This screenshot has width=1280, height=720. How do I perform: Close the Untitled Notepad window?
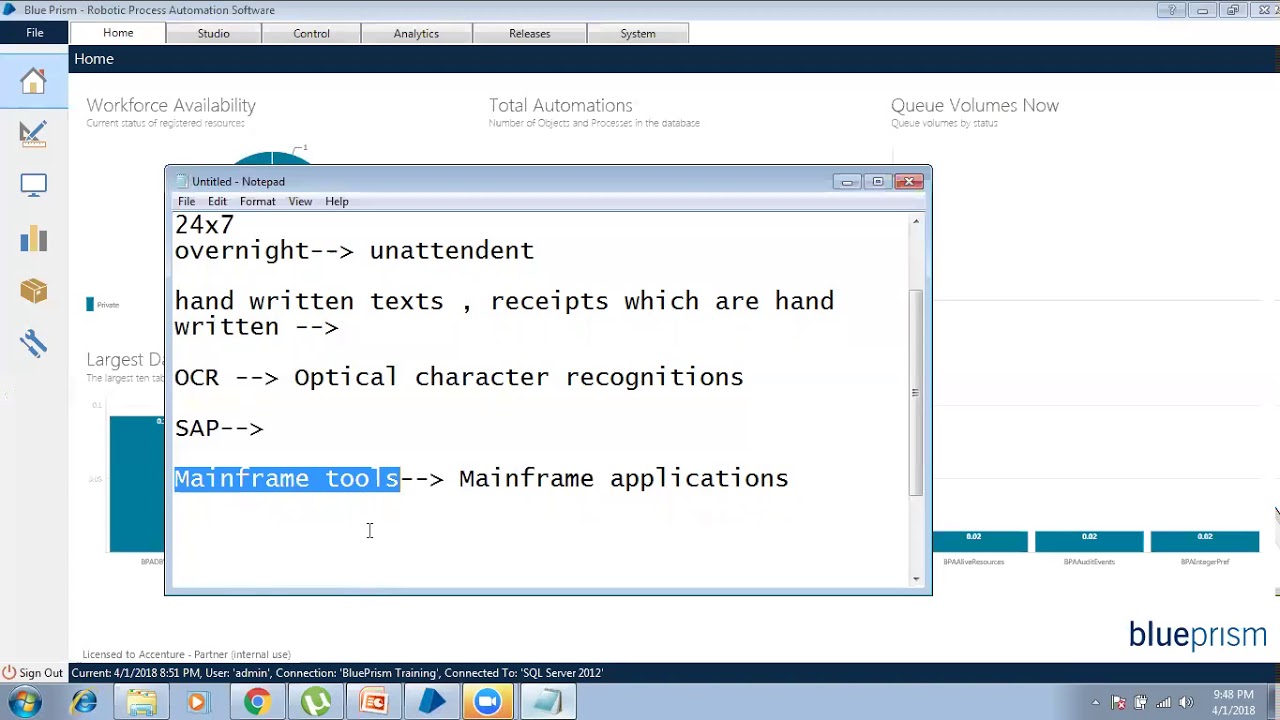point(909,182)
